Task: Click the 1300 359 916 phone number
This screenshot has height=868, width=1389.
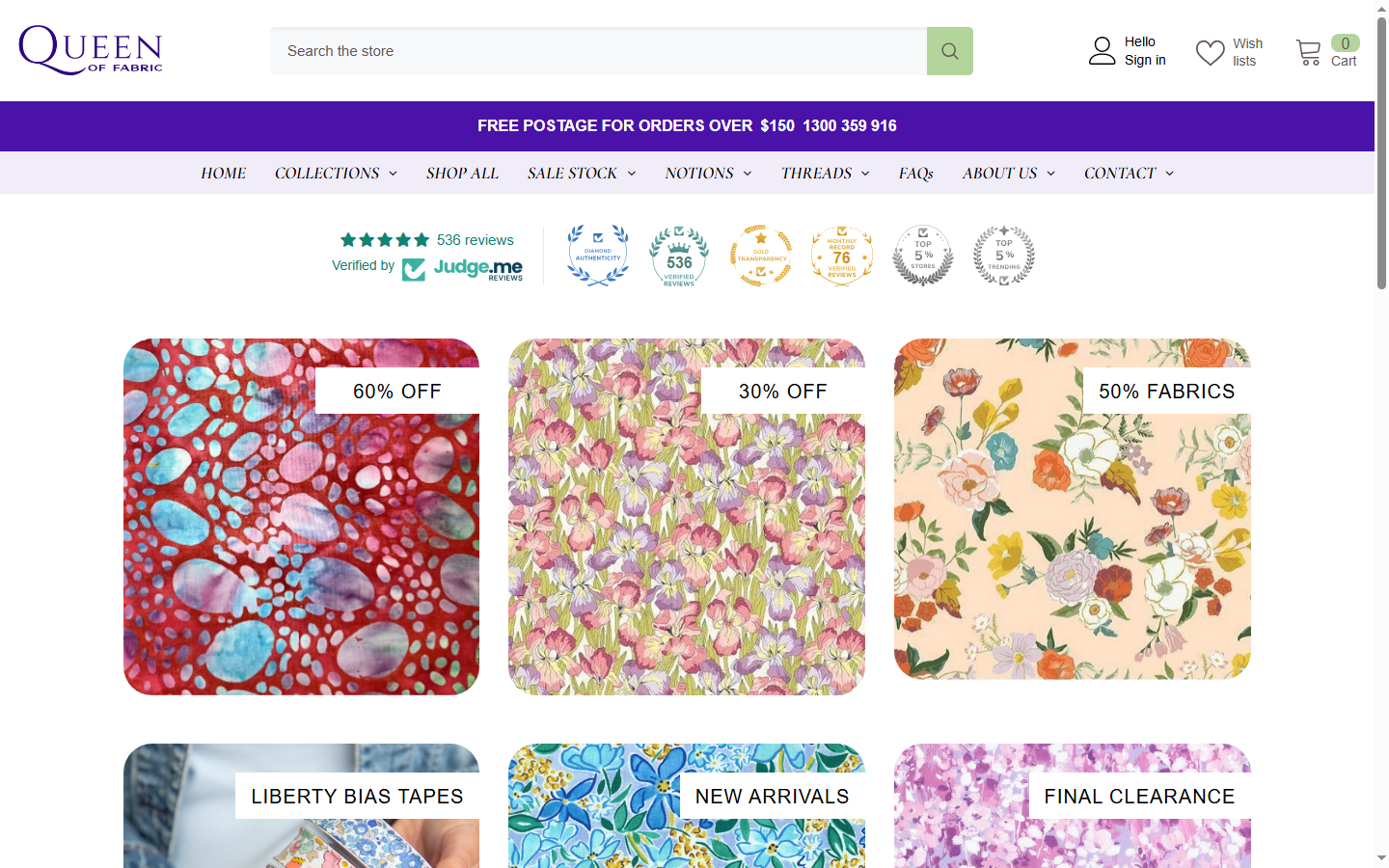Action: [850, 125]
